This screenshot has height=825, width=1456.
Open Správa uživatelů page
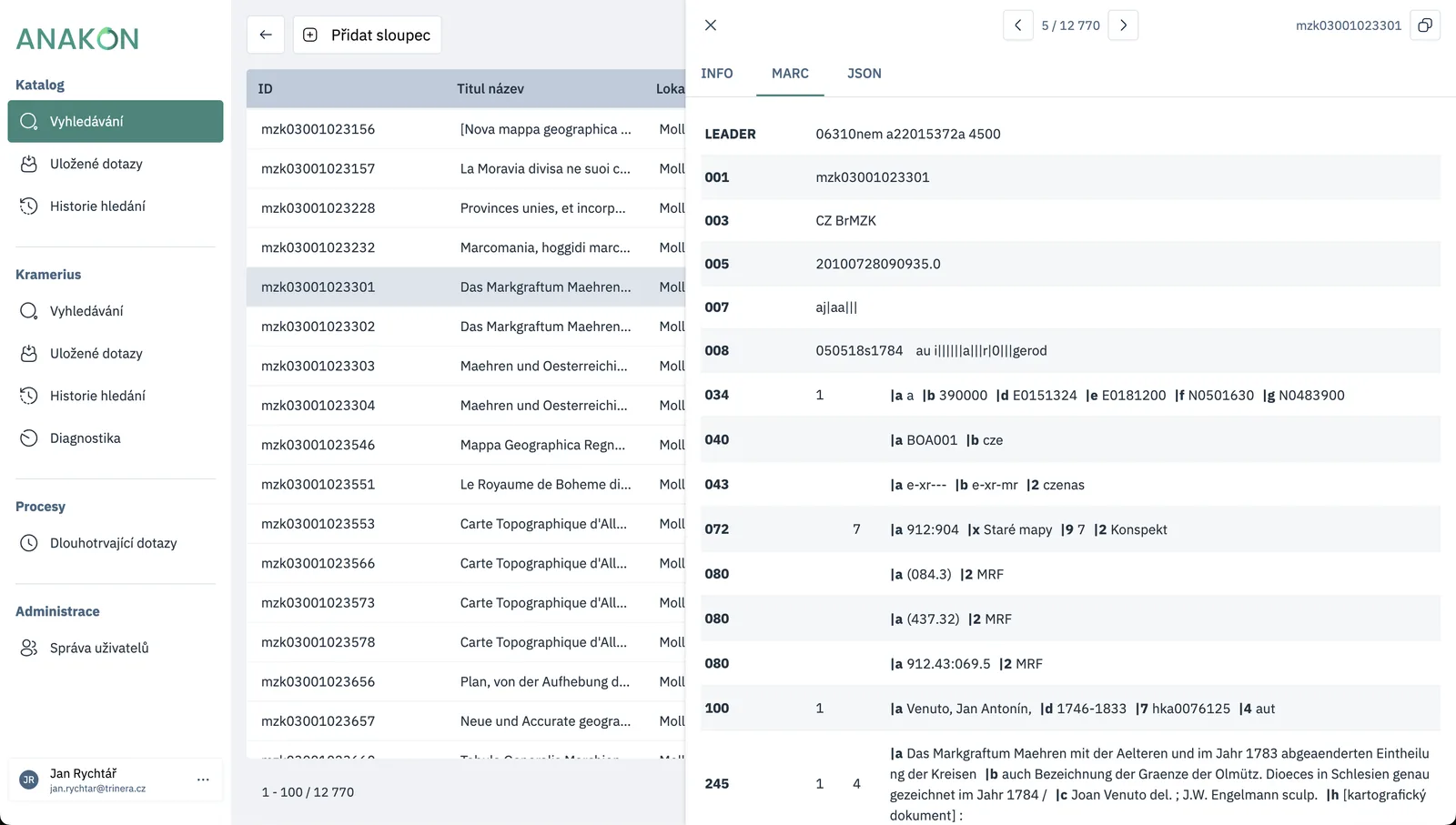(116, 648)
